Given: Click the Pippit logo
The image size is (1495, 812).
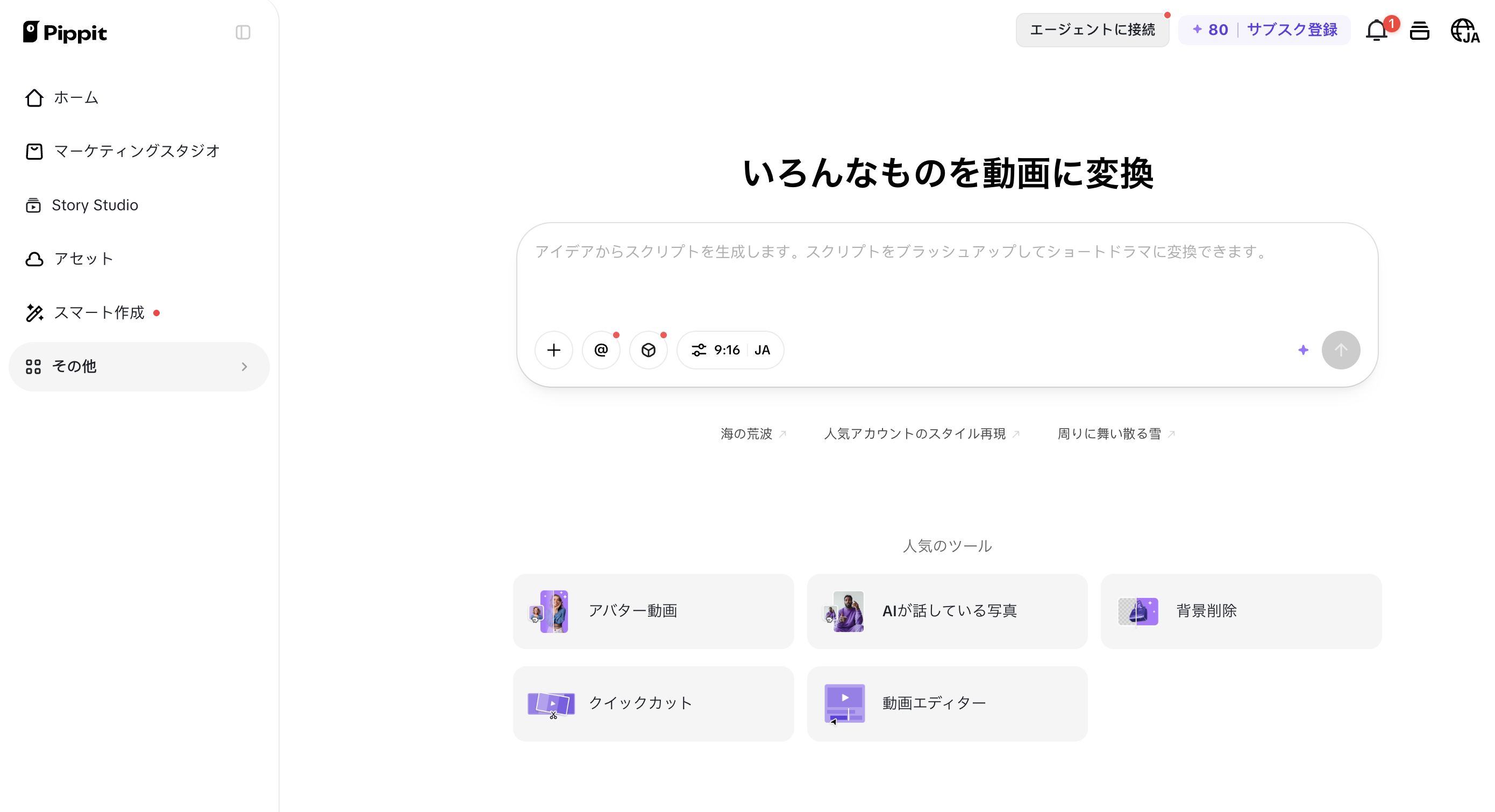Looking at the screenshot, I should point(65,32).
